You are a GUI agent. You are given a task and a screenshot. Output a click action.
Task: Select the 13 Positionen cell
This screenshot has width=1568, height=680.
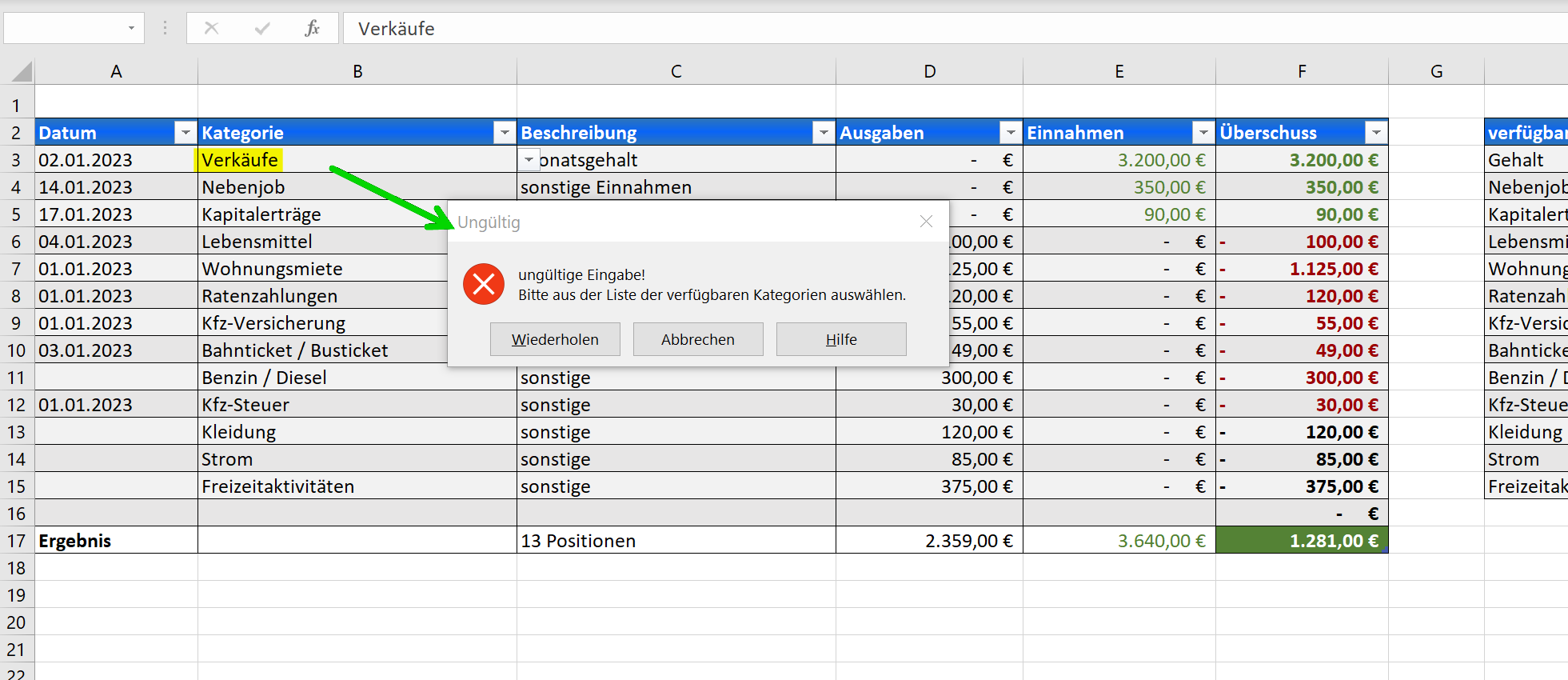[x=676, y=541]
